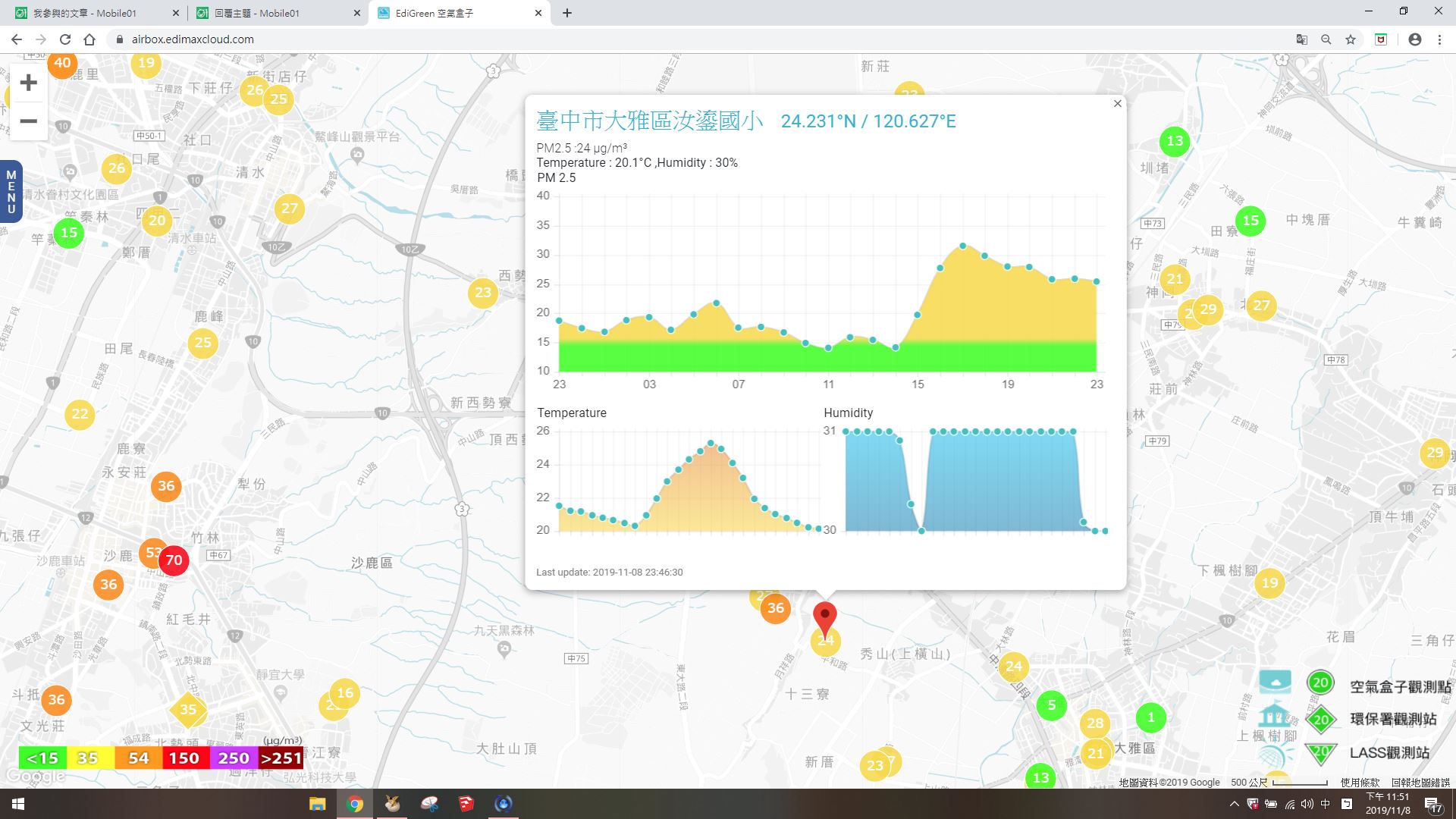Image resolution: width=1456 pixels, height=819 pixels.
Task: Open a new browser tab
Action: [567, 13]
